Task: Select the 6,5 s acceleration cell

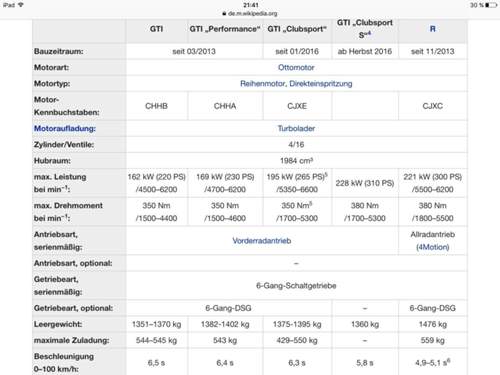Action: coord(156,363)
